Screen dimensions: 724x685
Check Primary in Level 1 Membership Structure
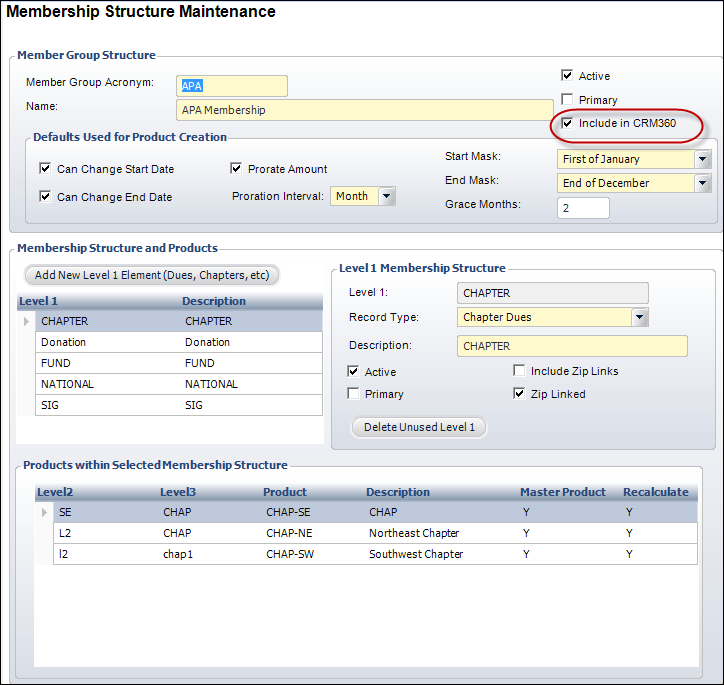353,393
